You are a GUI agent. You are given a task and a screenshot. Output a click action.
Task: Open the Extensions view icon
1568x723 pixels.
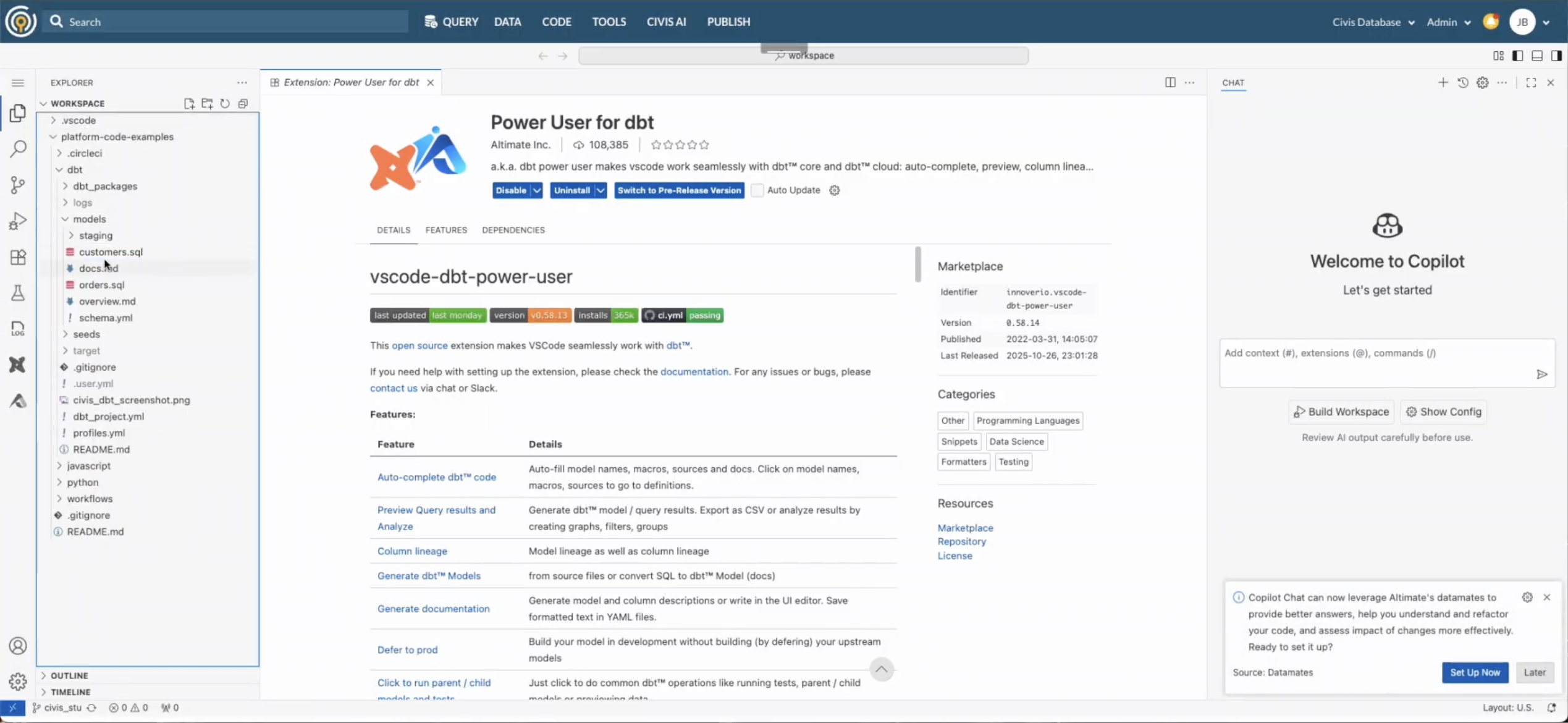point(18,257)
